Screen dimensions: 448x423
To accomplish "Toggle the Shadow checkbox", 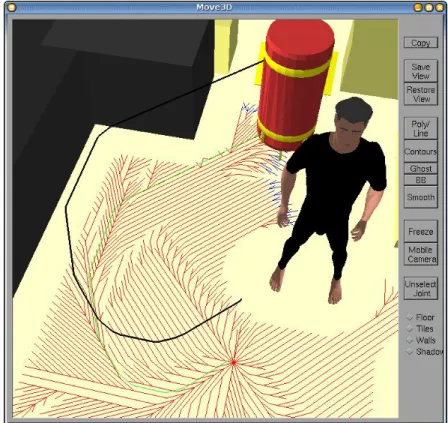I will [410, 352].
